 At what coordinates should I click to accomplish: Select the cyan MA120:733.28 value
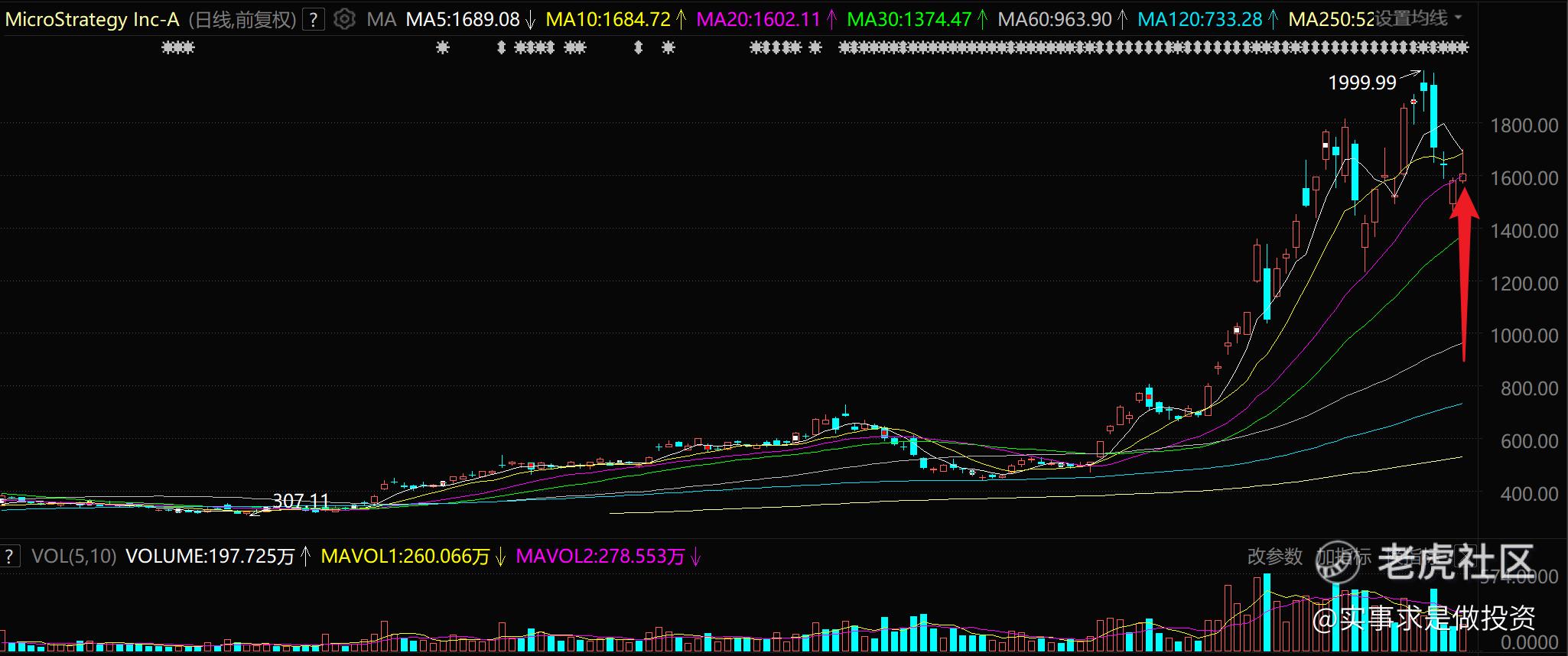(x=1200, y=19)
